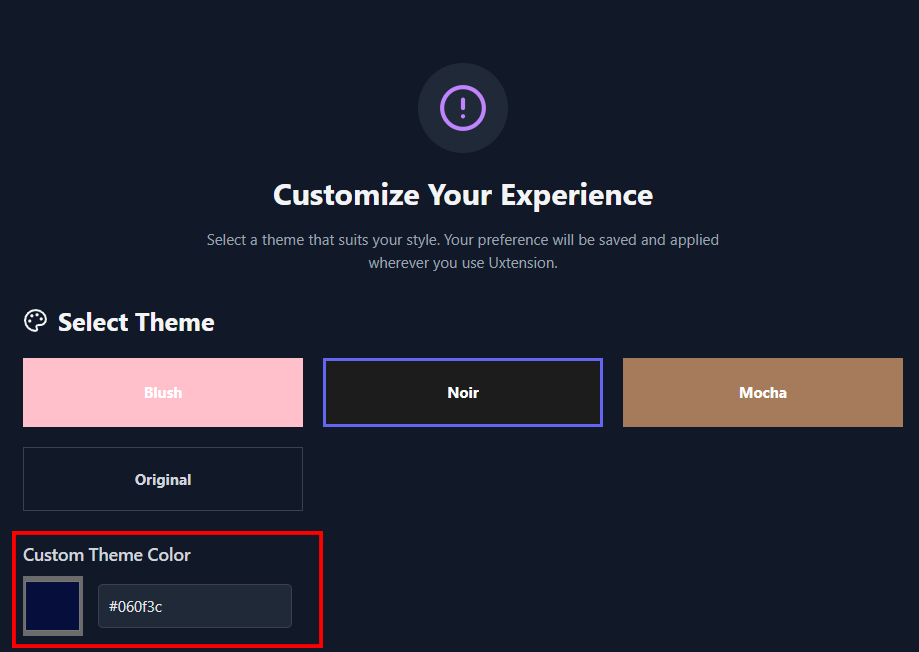Switch to the Original theme
This screenshot has height=652, width=919.
click(163, 479)
